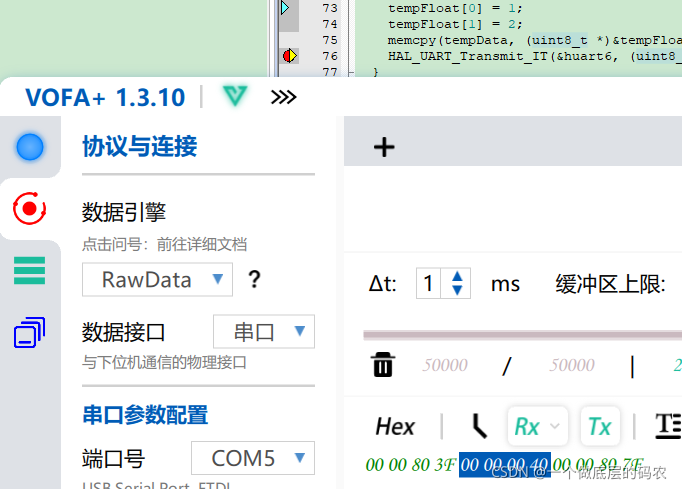Click the 点击问号：前往详细文档 hint
Screen dimensions: 682x489
(164, 244)
